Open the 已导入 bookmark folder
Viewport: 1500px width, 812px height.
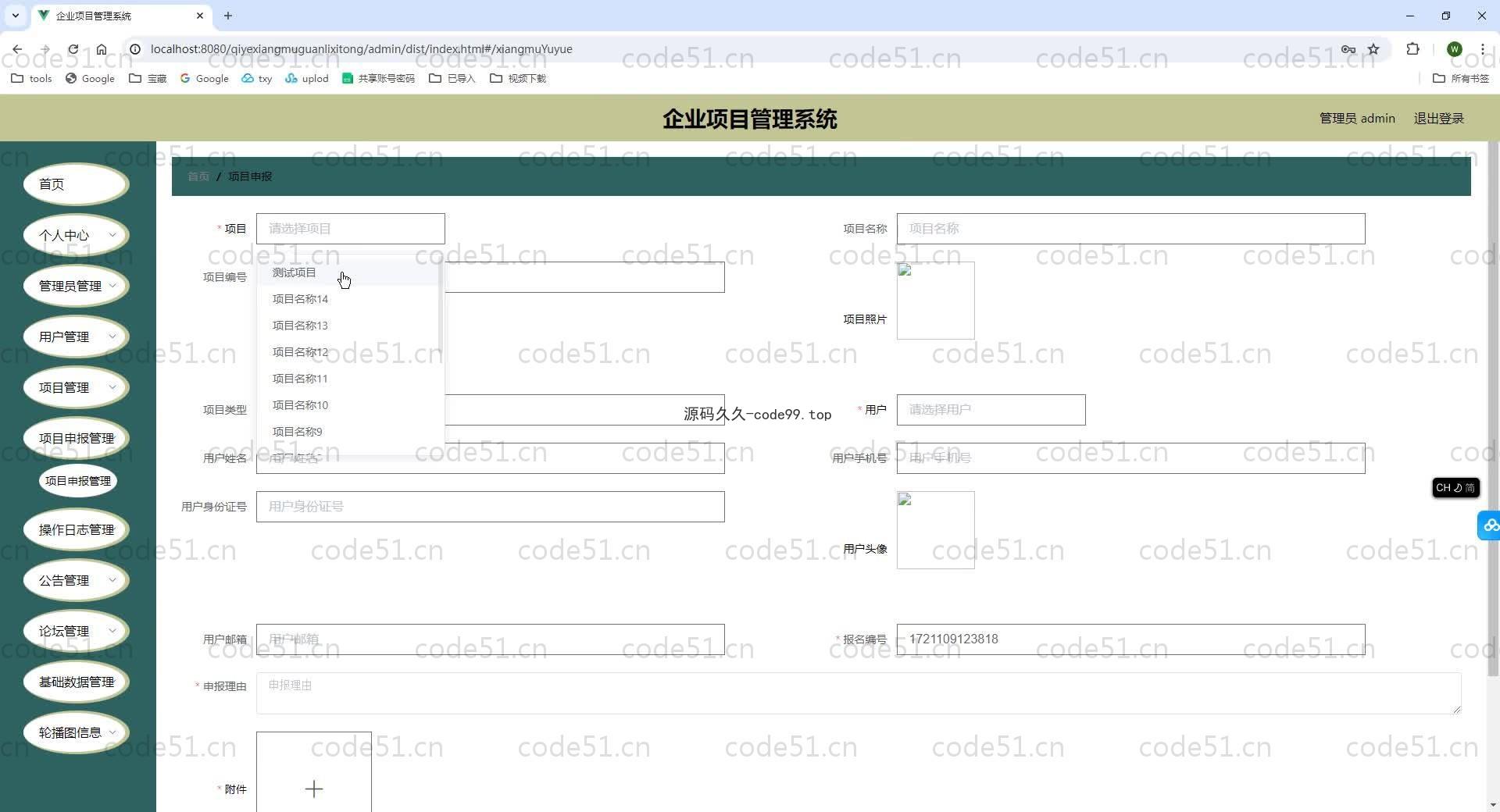point(452,78)
